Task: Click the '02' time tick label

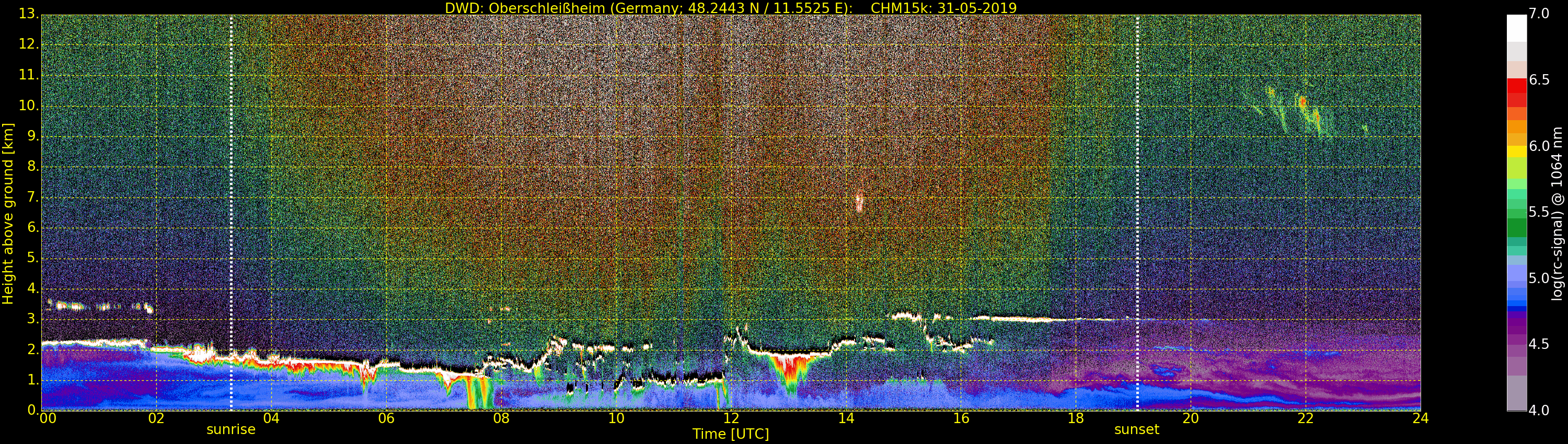Action: tap(156, 418)
